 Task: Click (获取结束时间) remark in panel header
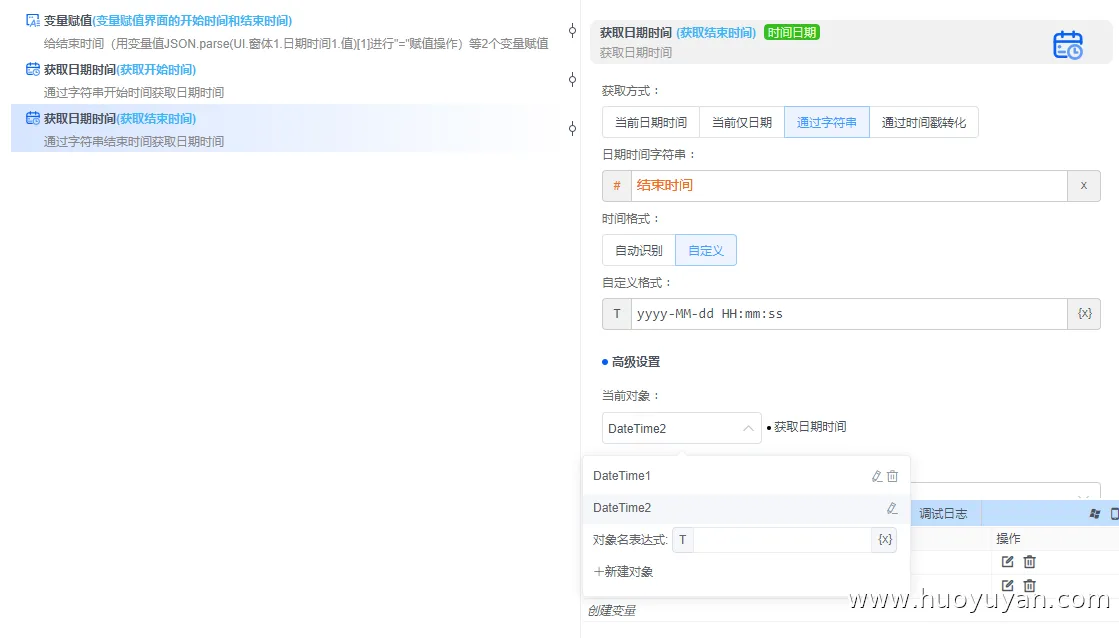(x=716, y=32)
